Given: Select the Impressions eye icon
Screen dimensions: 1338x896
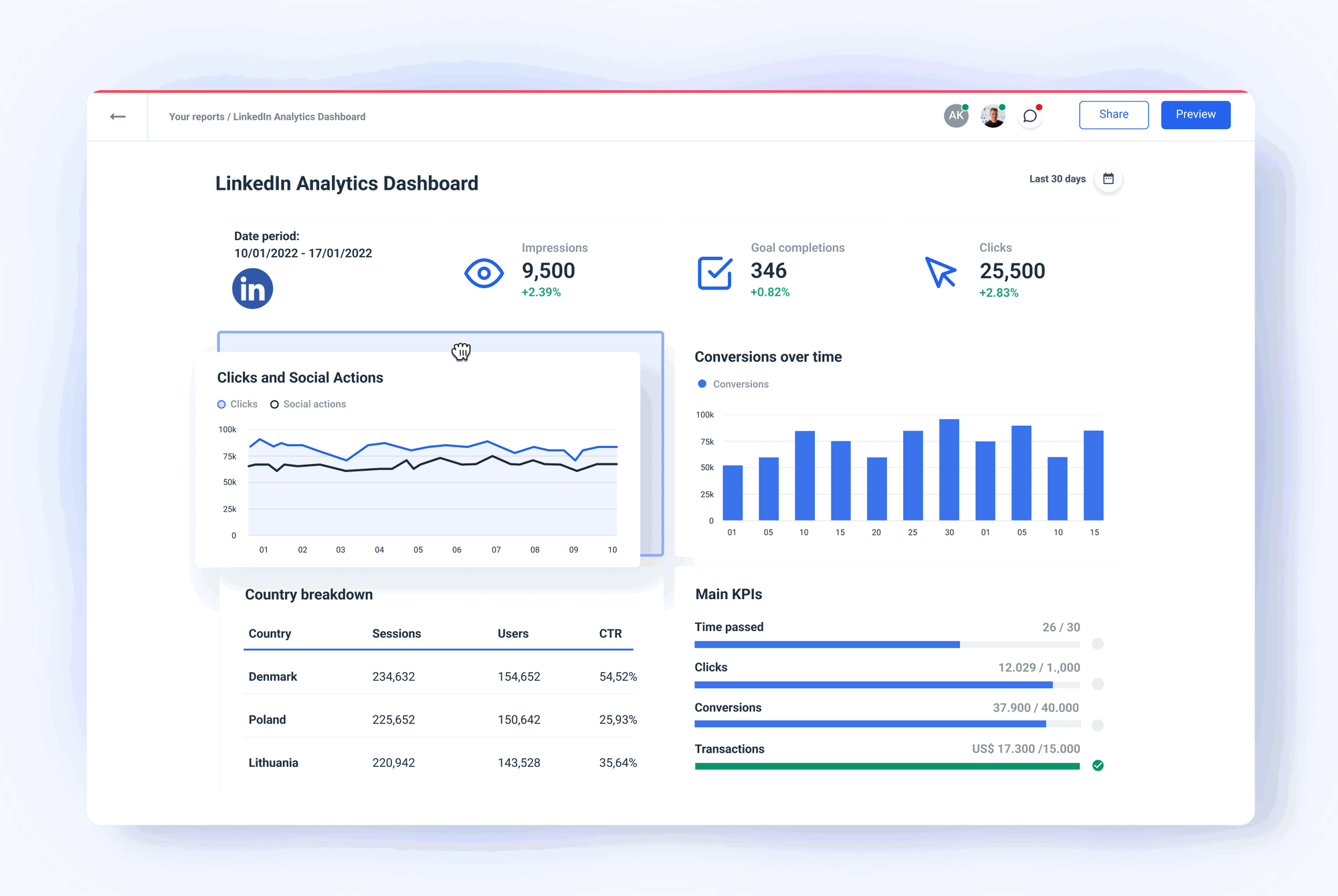Looking at the screenshot, I should click(484, 273).
